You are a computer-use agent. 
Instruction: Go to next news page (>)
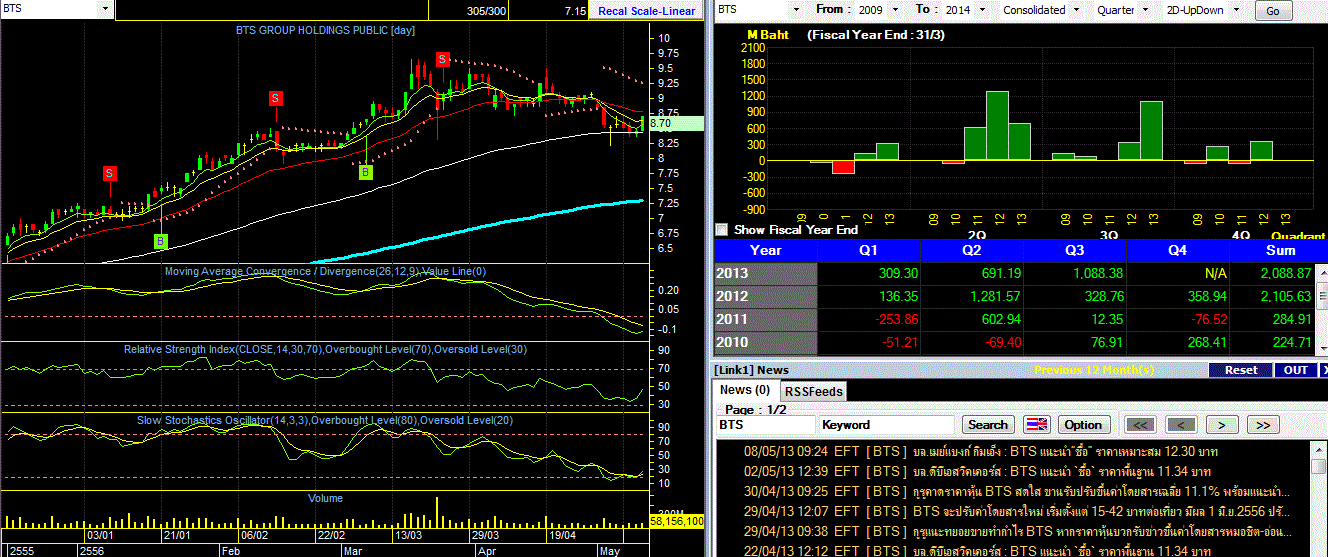pos(1222,424)
